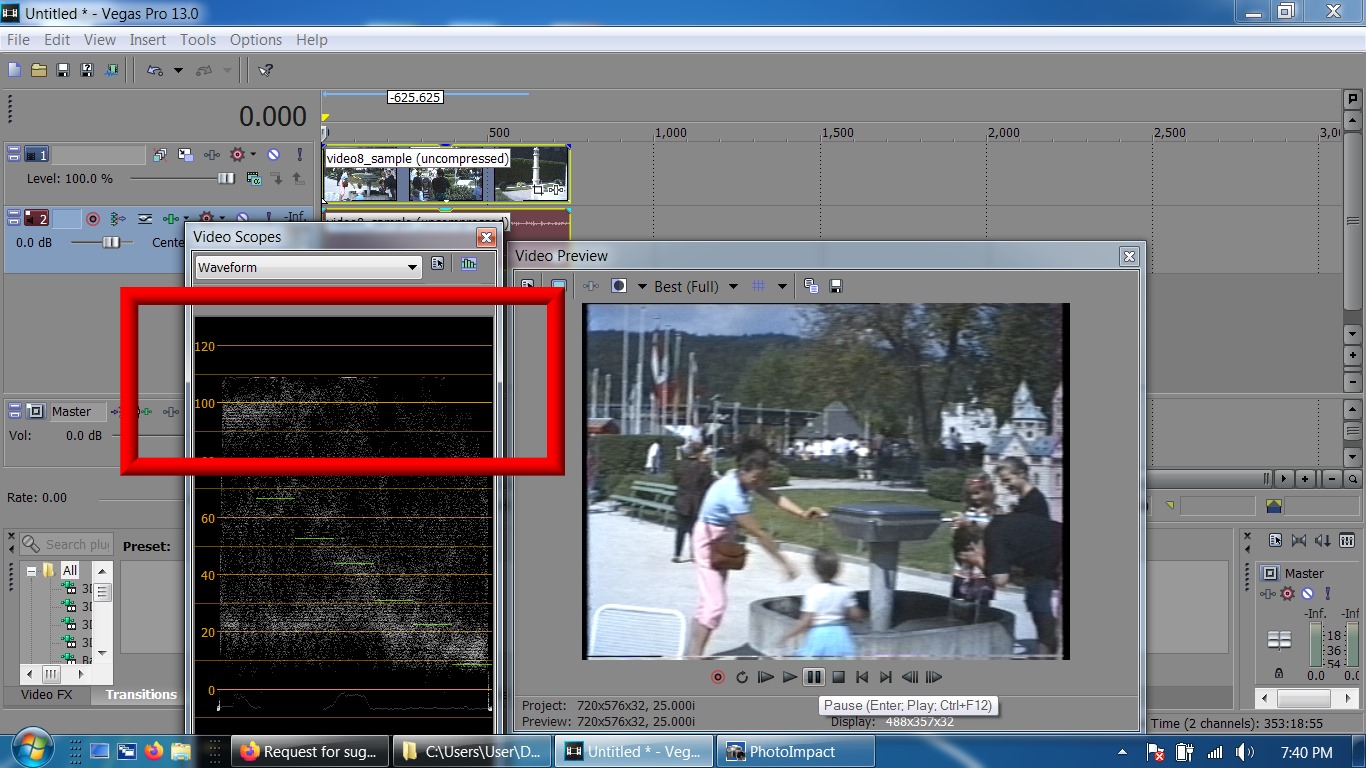
Task: Toggle loop playback in Video Preview
Action: point(742,677)
